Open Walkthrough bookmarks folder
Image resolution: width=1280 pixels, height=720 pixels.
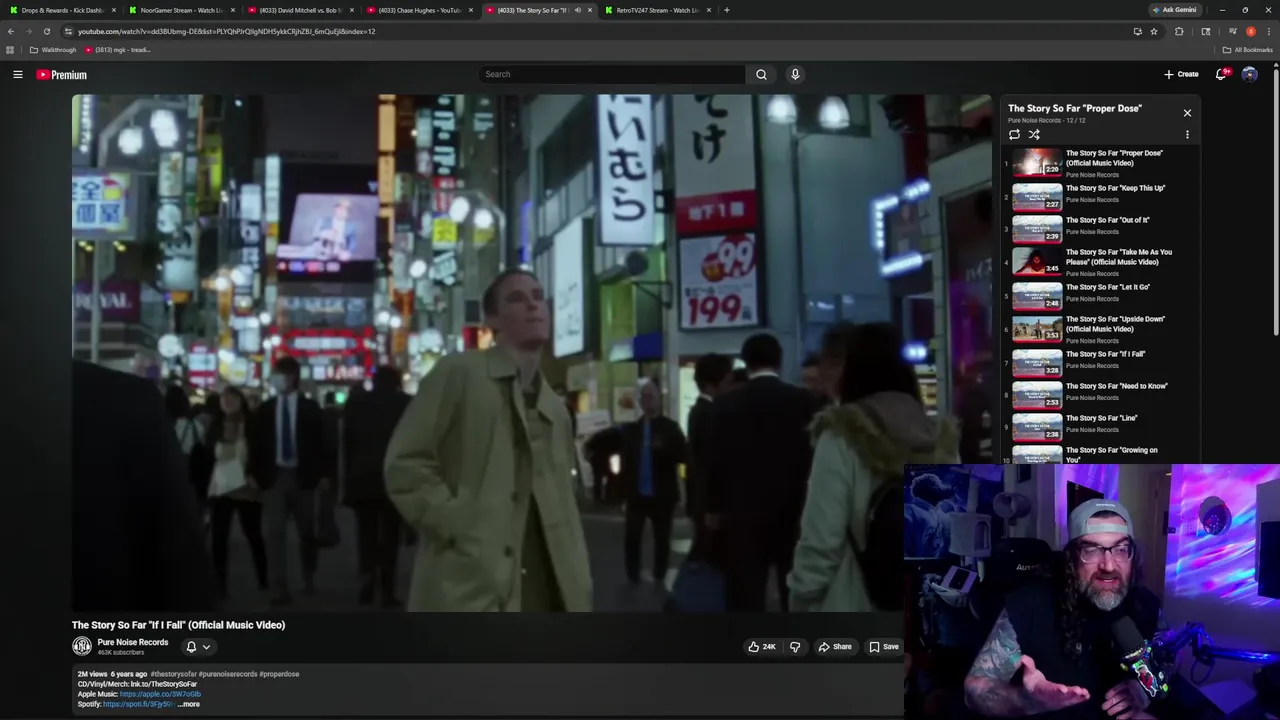pos(53,50)
